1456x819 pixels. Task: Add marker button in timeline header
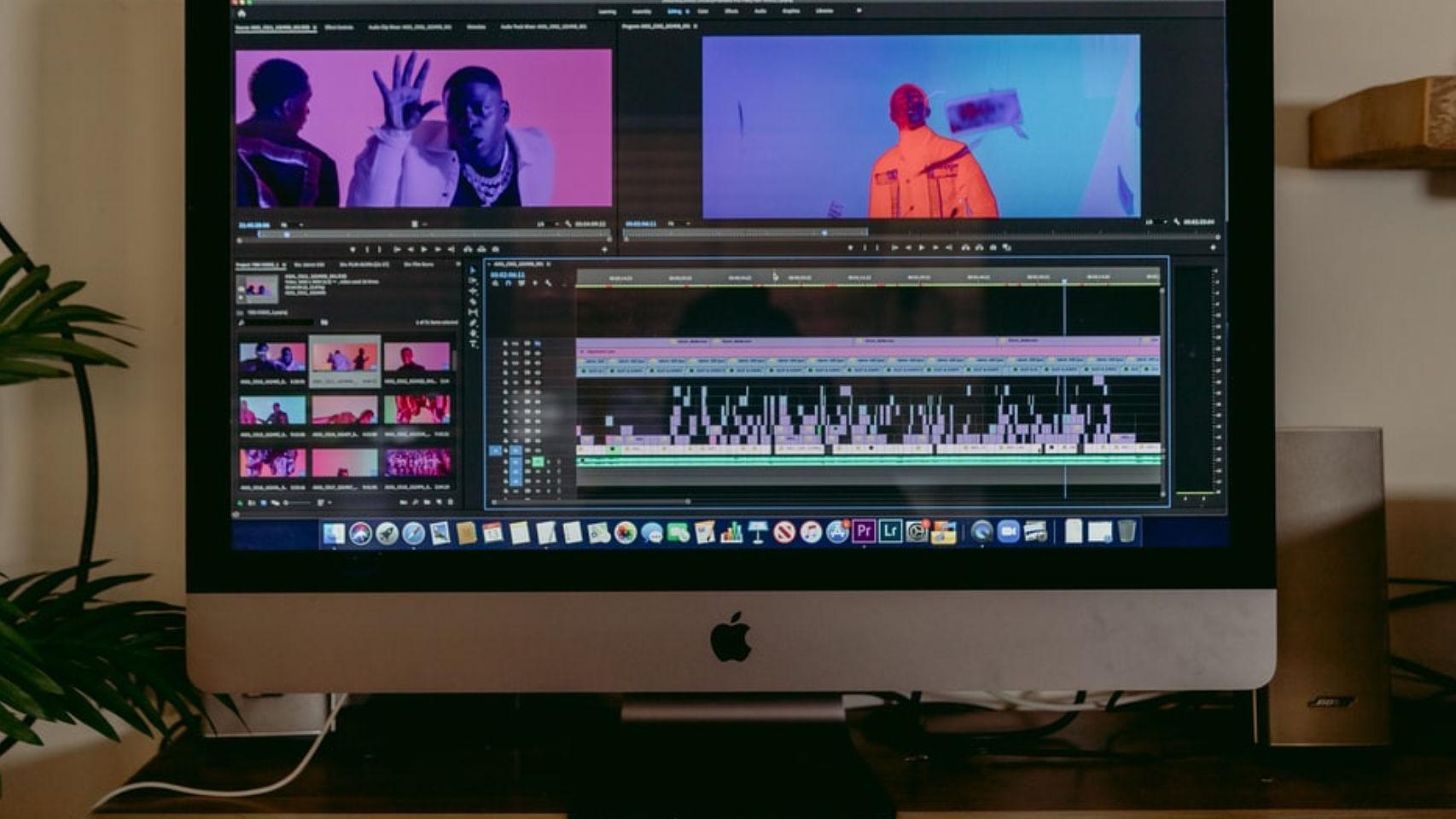point(535,282)
